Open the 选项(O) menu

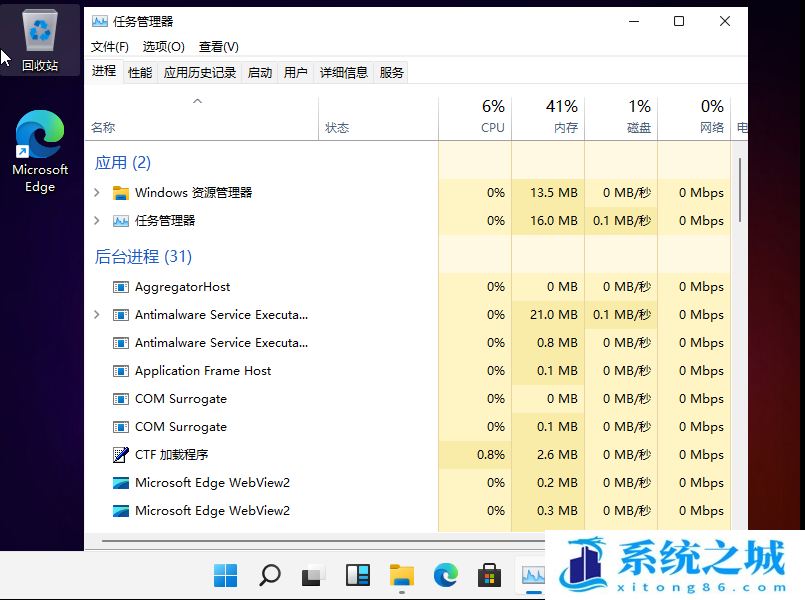click(x=164, y=47)
